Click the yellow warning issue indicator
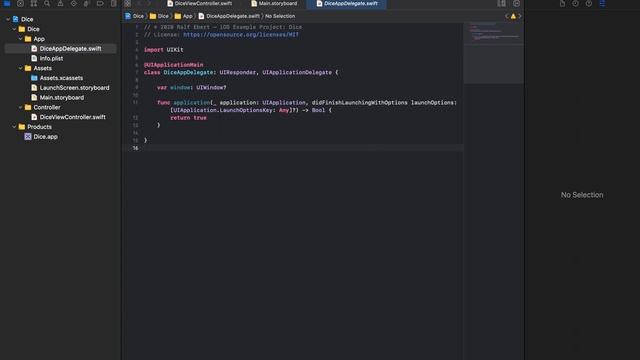640x360 pixels. point(513,16)
